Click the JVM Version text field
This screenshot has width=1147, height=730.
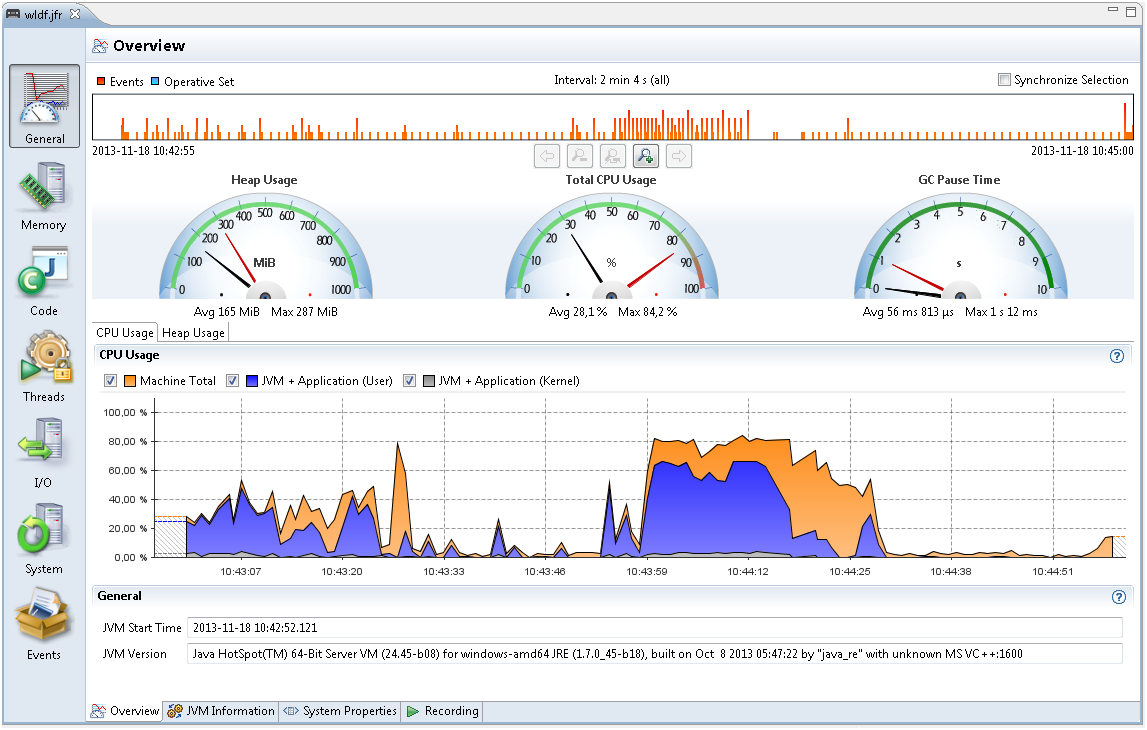click(x=654, y=654)
